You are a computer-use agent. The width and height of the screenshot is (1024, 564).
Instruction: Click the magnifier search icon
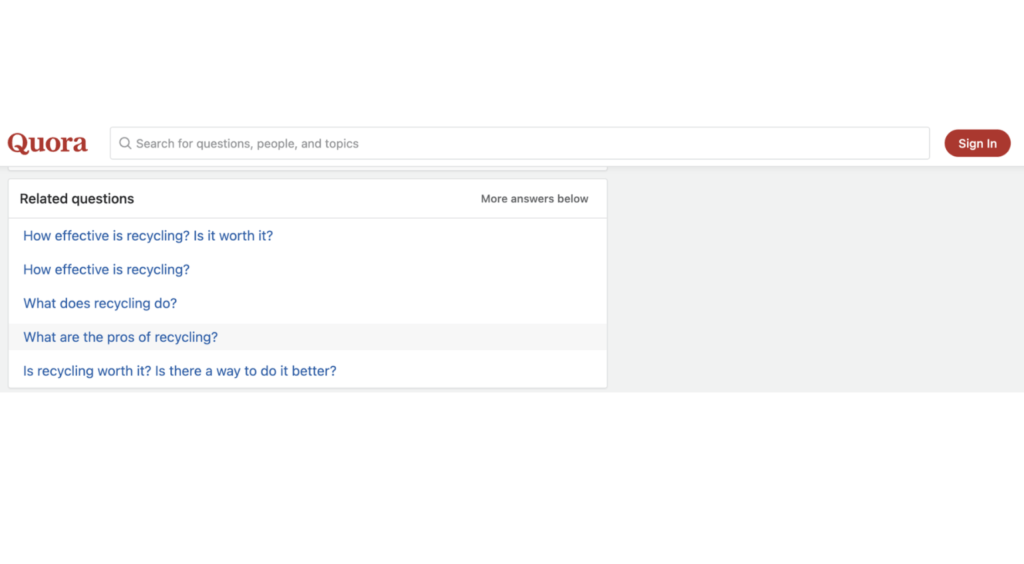125,143
